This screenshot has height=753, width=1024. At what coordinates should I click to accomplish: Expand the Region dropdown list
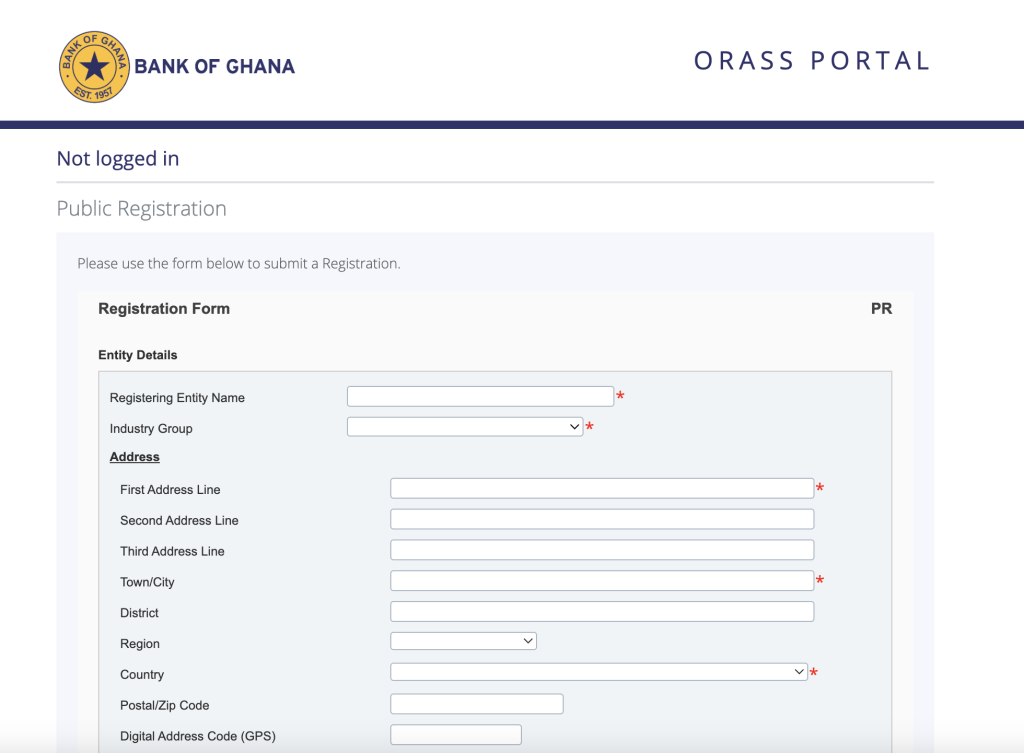click(x=463, y=642)
